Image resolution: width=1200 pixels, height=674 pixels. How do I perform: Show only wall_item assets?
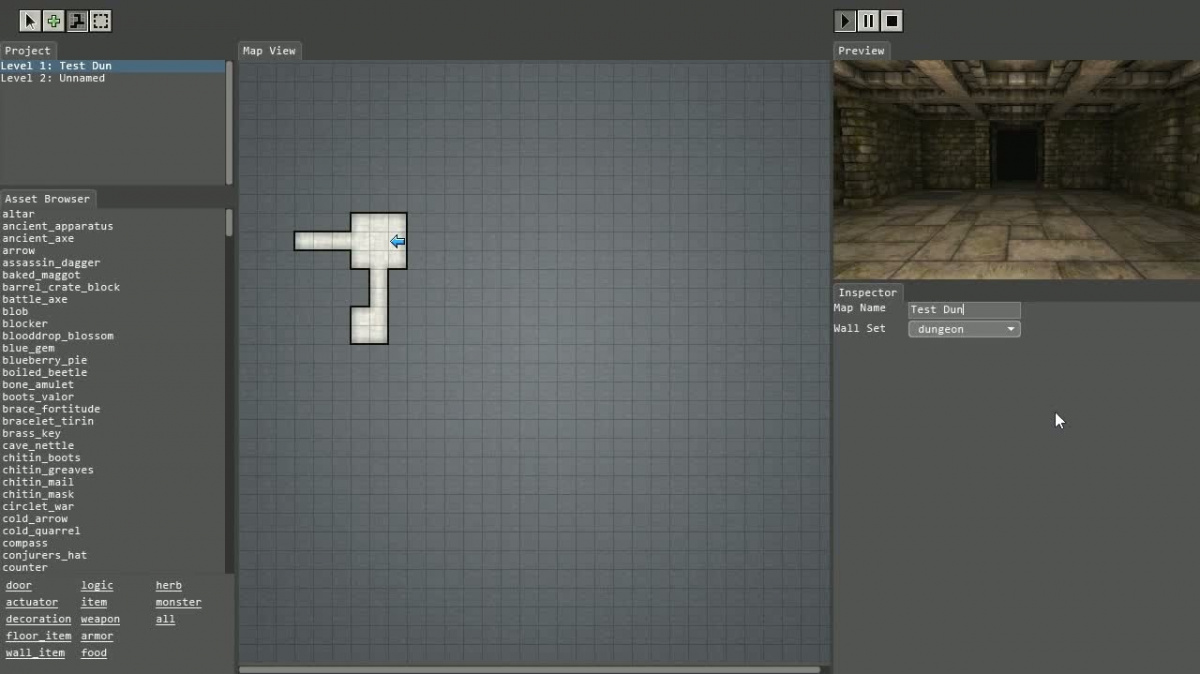[35, 653]
